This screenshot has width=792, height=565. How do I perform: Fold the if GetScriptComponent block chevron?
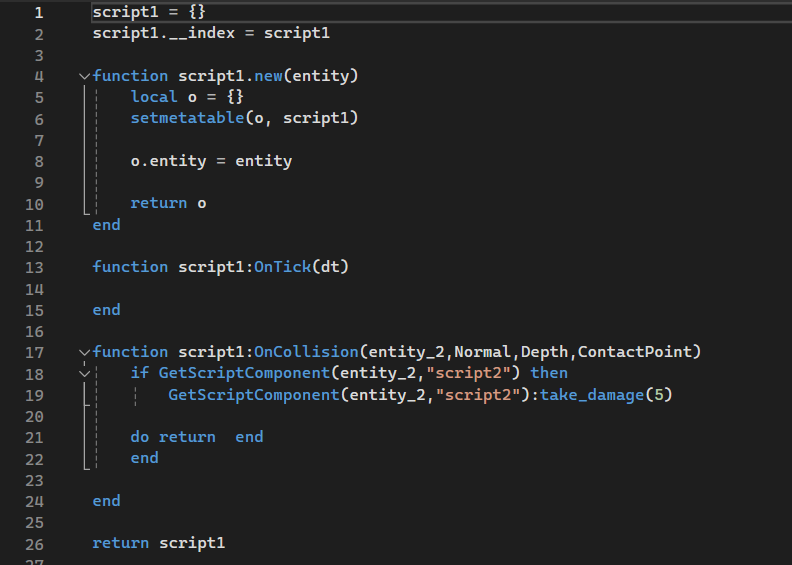click(x=84, y=373)
